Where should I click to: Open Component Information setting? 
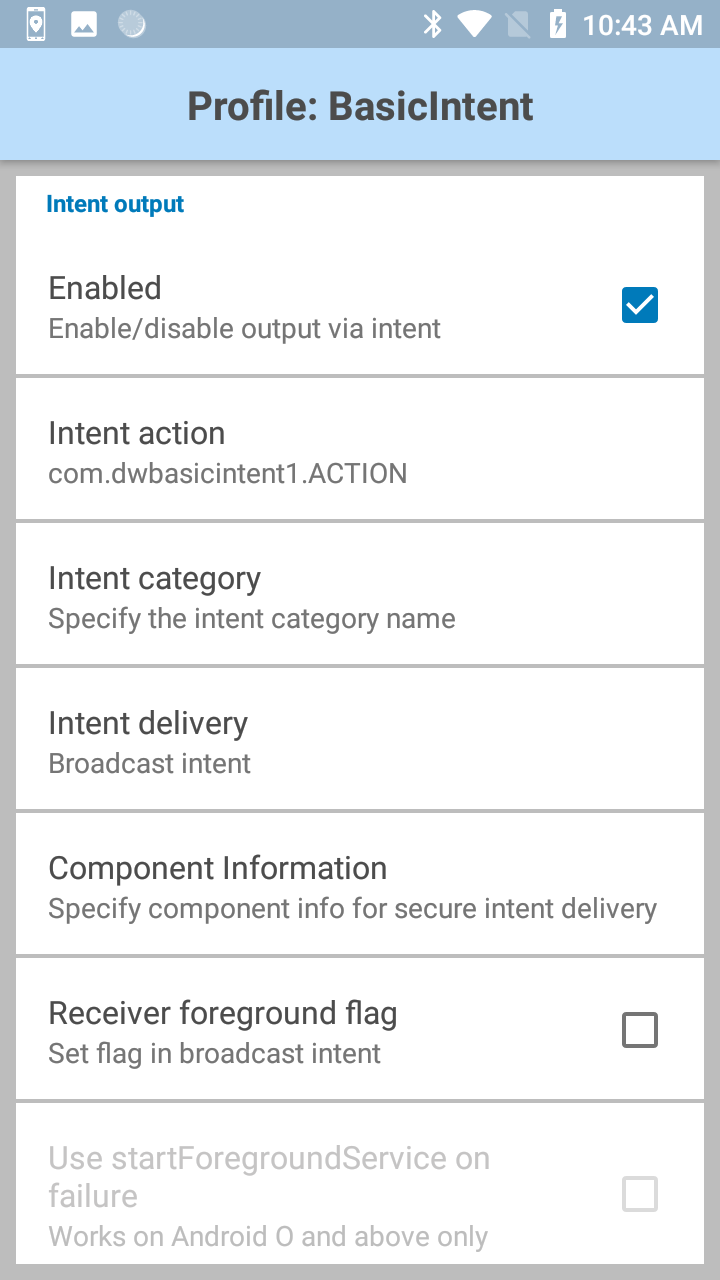tap(360, 885)
